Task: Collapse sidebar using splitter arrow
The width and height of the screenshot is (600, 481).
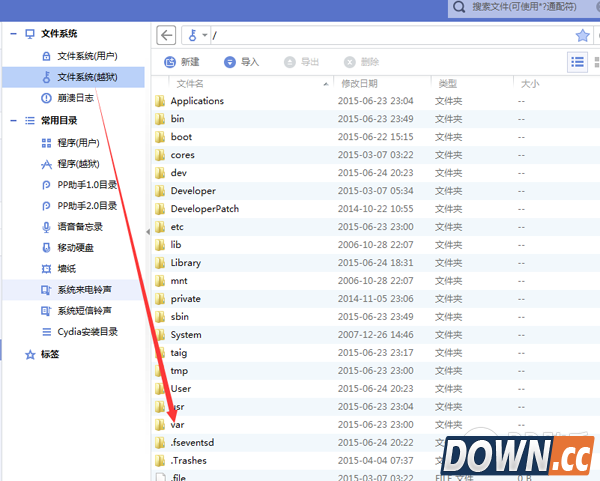Action: pyautogui.click(x=148, y=232)
